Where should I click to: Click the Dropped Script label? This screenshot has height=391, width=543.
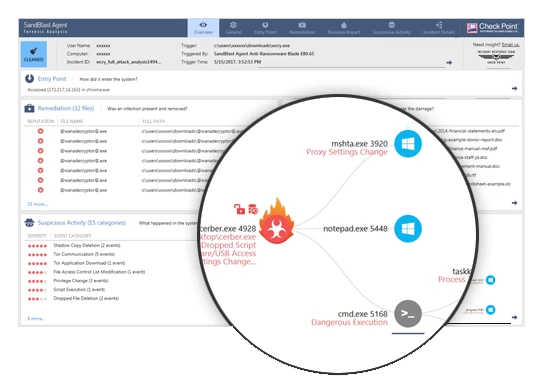pyautogui.click(x=229, y=245)
